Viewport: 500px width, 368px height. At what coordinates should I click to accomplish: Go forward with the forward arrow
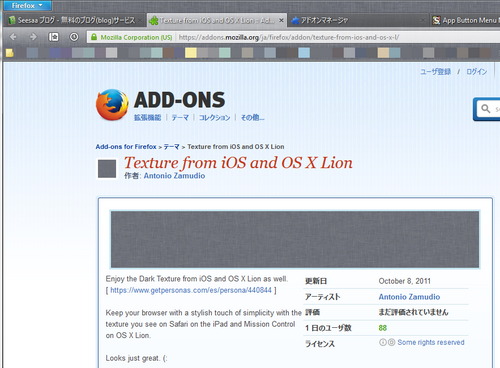33,37
